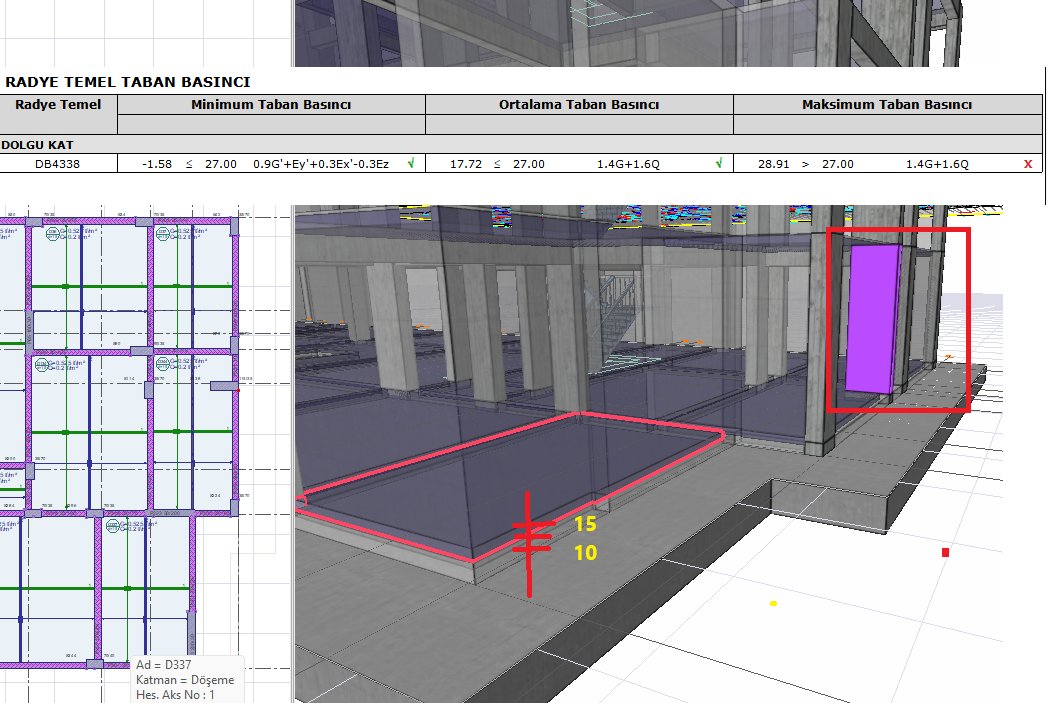This screenshot has width=1057, height=703.
Task: Click the Maksimum Taban Basıncı header
Action: coord(887,105)
